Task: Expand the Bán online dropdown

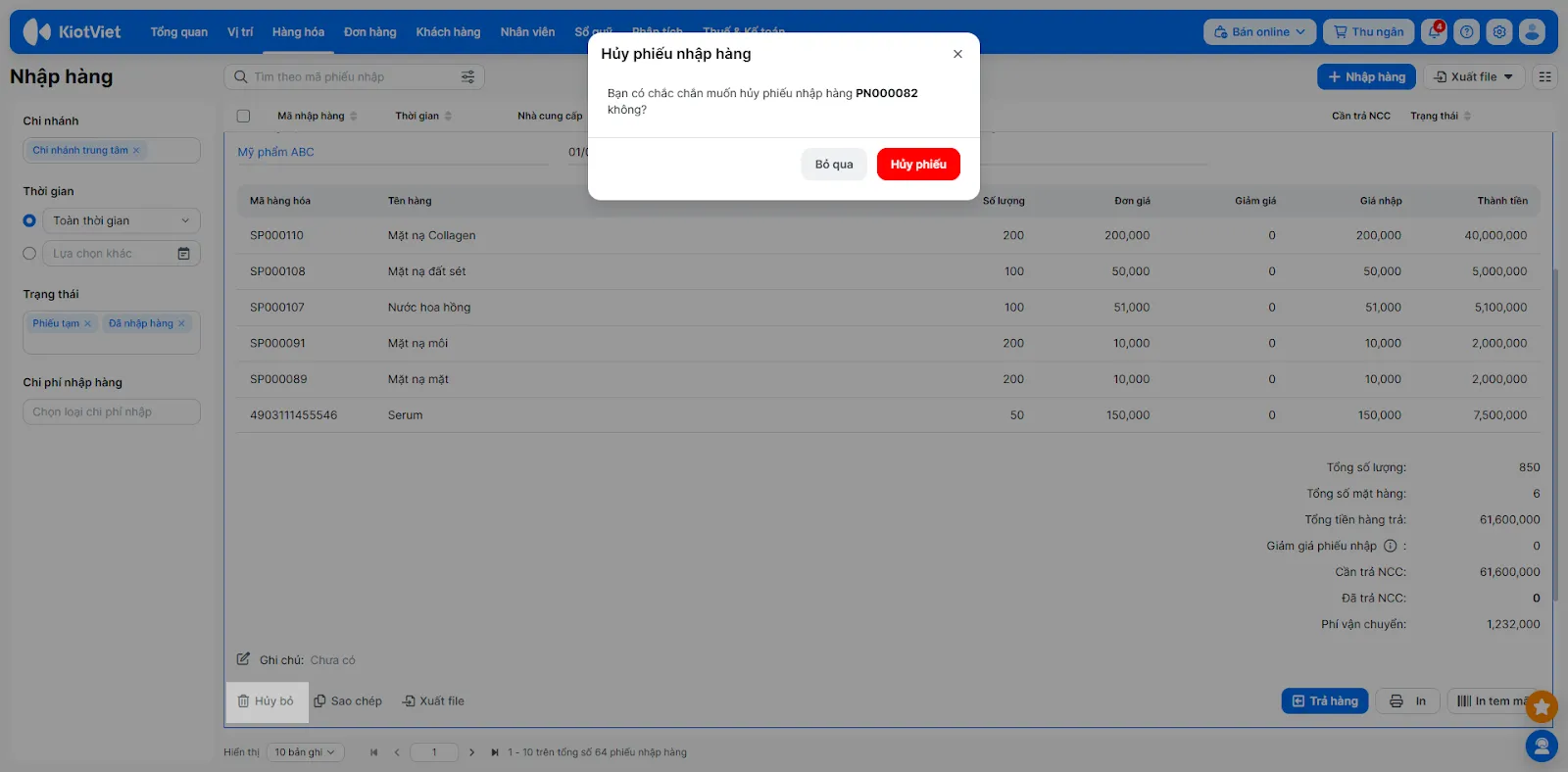Action: point(1259,32)
